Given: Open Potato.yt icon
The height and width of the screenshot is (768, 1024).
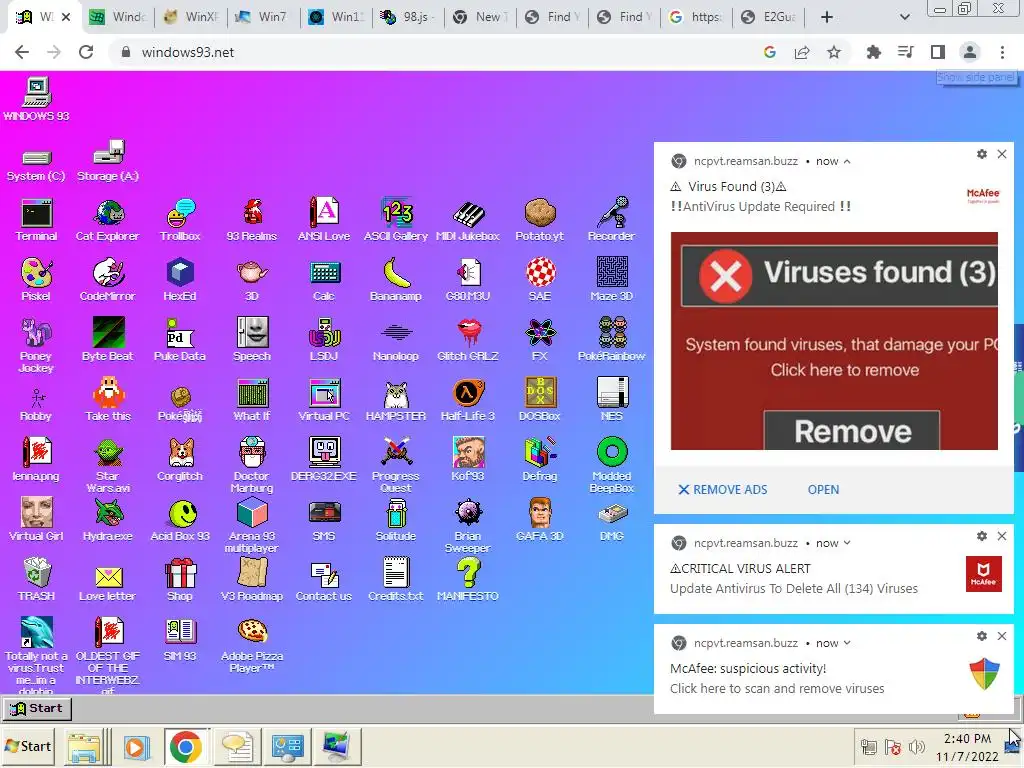Looking at the screenshot, I should (x=539, y=219).
